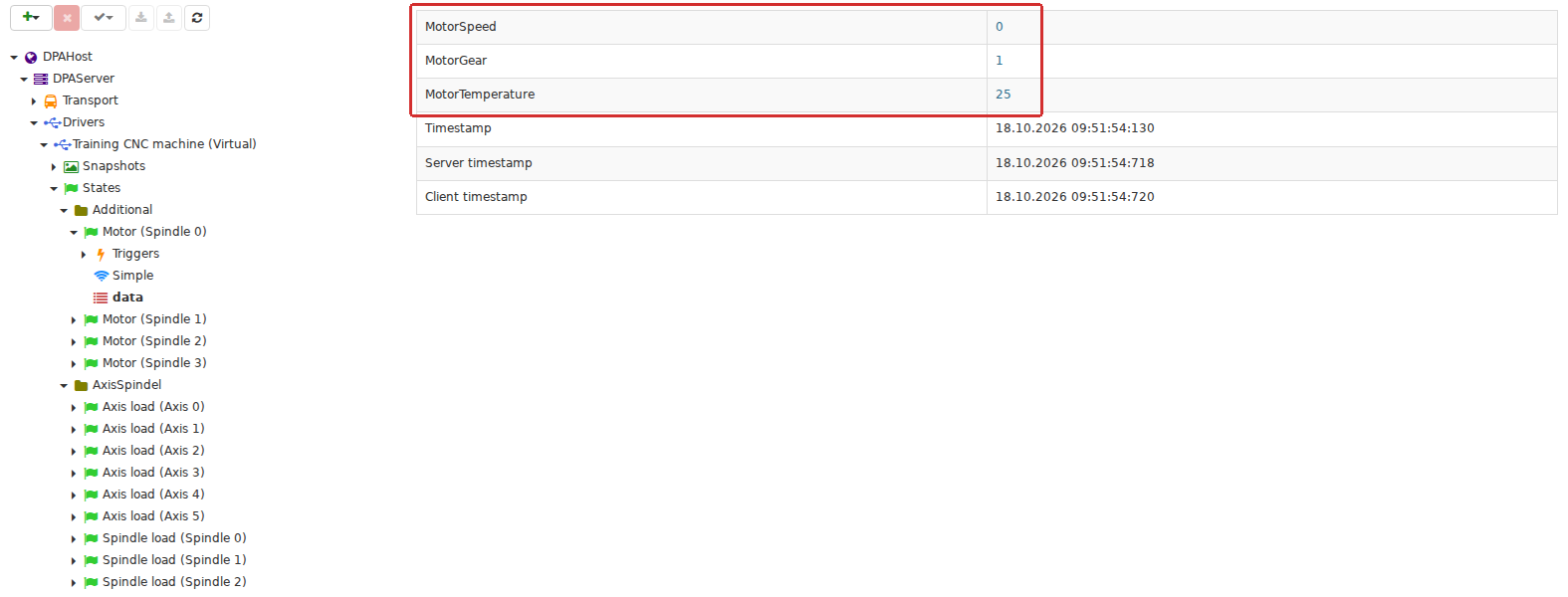The width and height of the screenshot is (1568, 597).
Task: Click the Training CNC machine driver icon
Action: pyautogui.click(x=63, y=145)
